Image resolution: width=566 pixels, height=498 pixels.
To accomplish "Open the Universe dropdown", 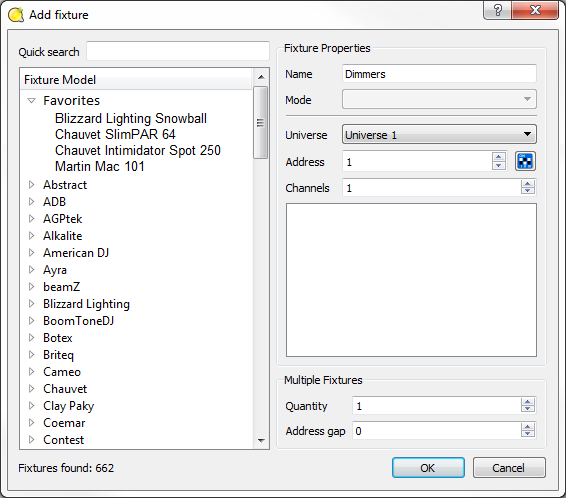I will [x=439, y=135].
